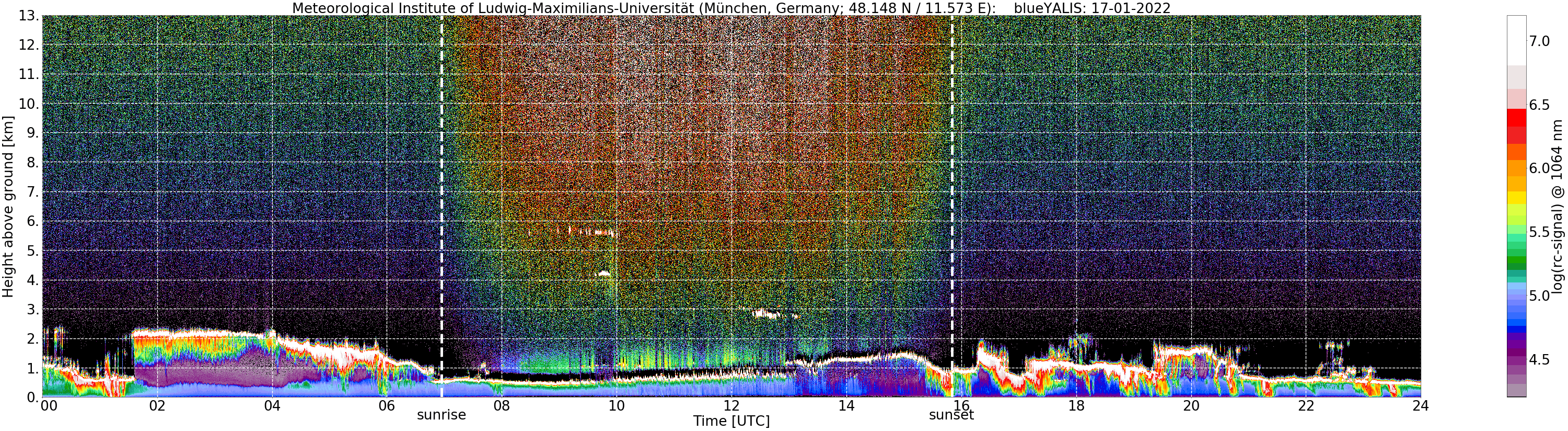Viewport: 1568px width, 431px height.
Task: Click the height axis tick label 8.
Action: (32, 162)
